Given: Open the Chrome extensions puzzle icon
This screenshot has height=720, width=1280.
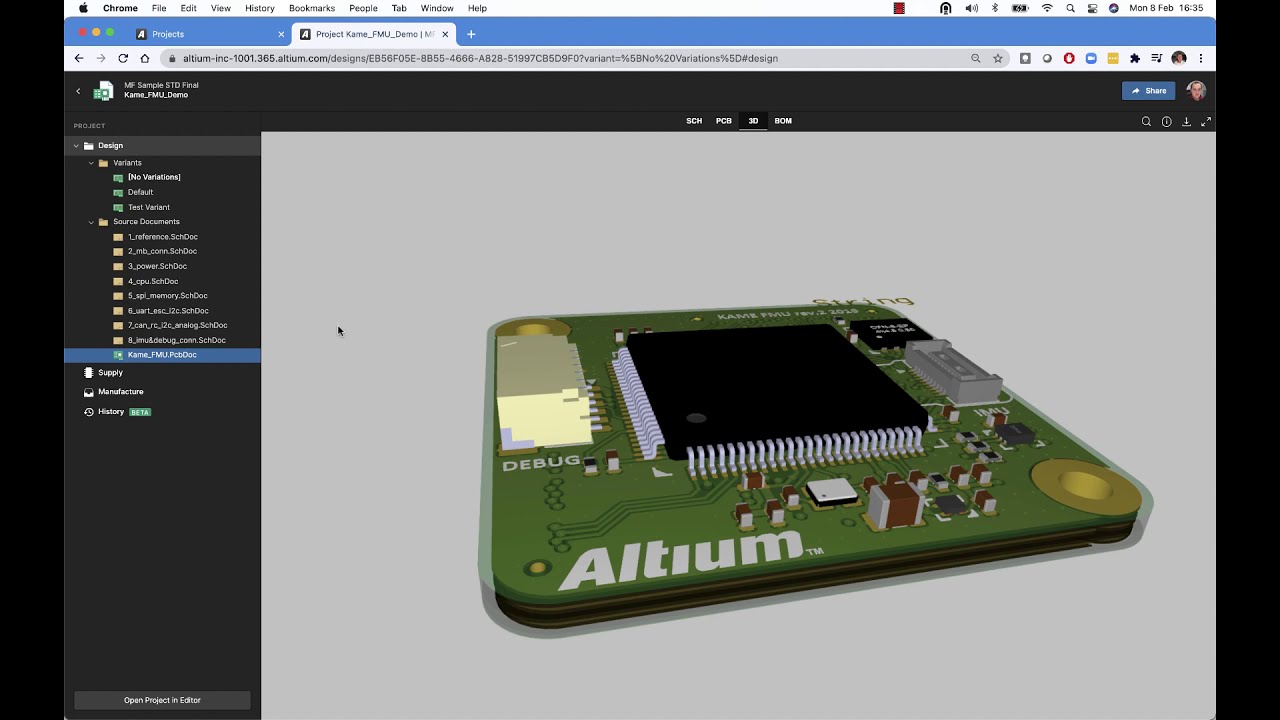Looking at the screenshot, I should [1135, 58].
